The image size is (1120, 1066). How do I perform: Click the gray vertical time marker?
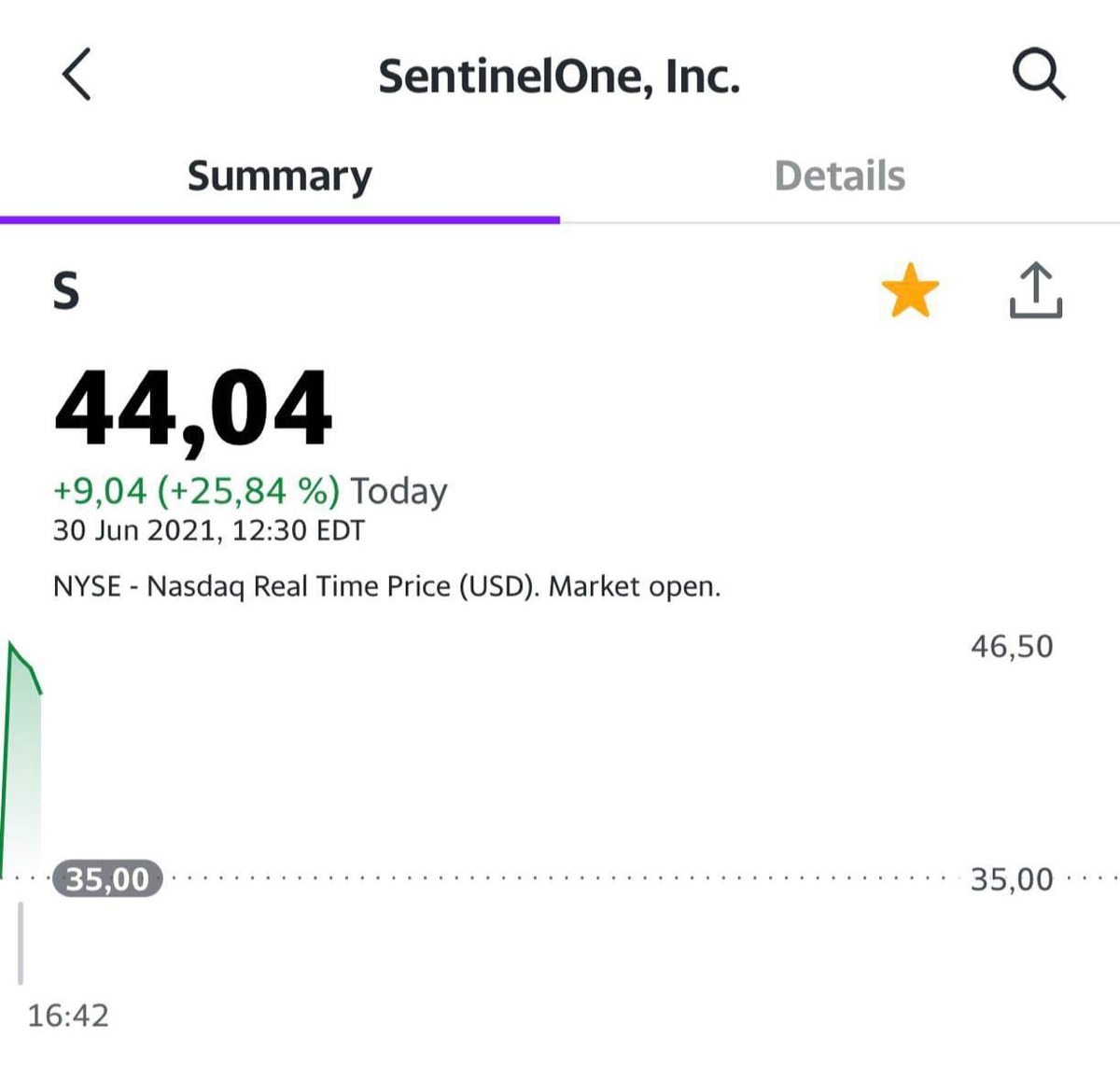21,943
